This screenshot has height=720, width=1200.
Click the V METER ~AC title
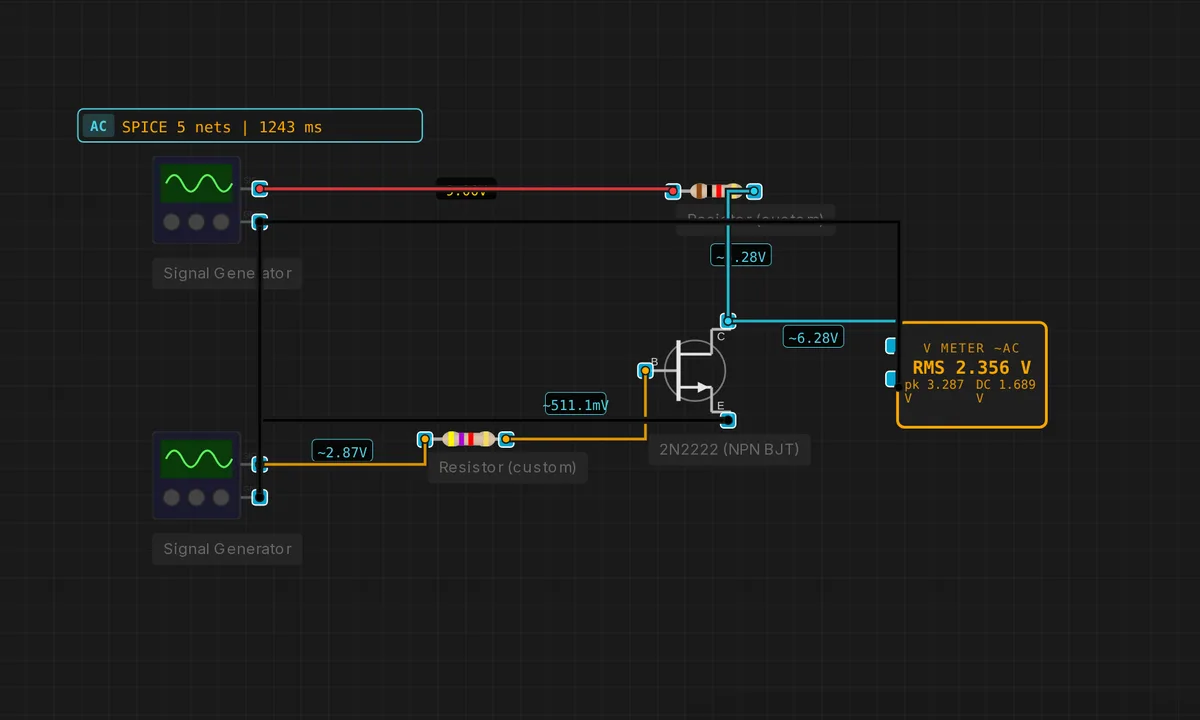click(x=971, y=348)
